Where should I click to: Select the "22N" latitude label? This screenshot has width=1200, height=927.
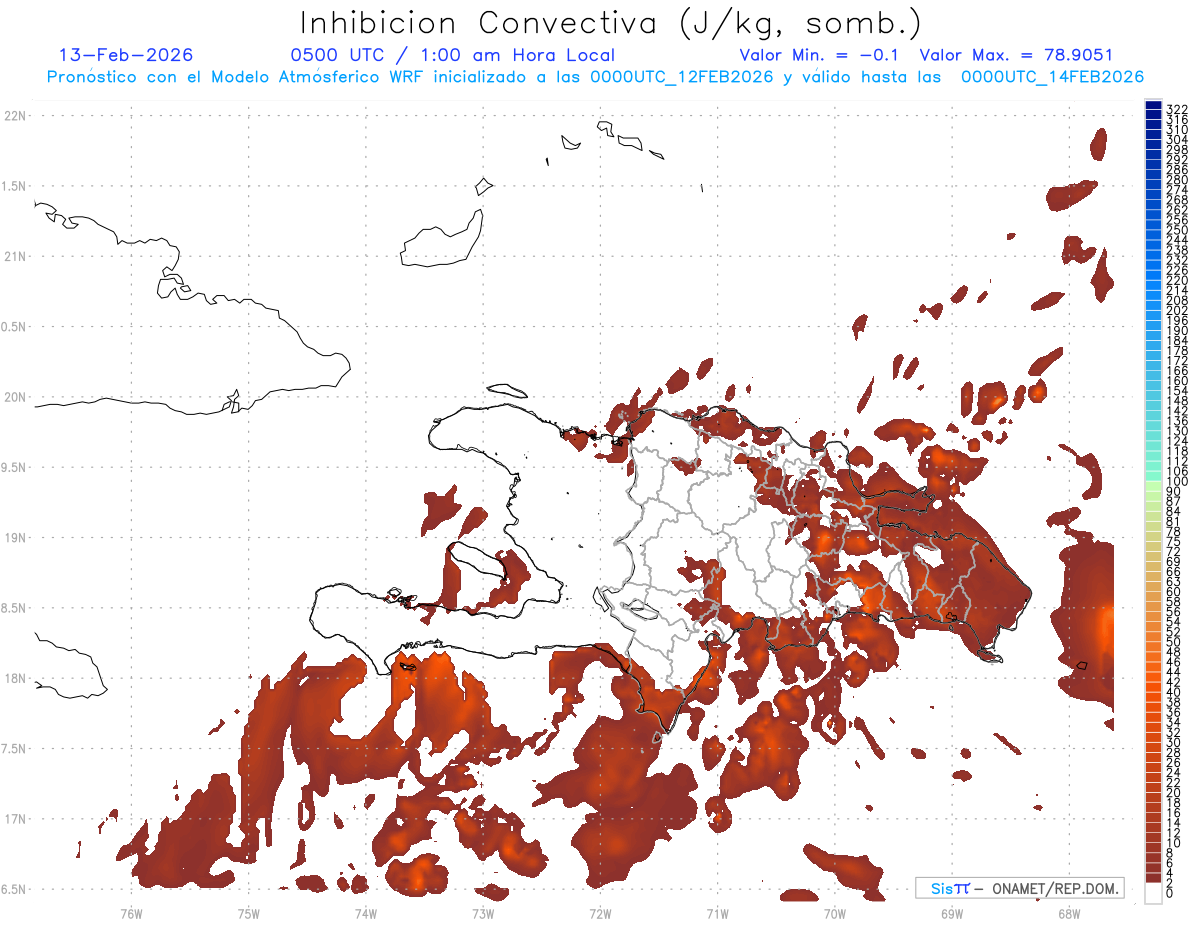(x=15, y=116)
